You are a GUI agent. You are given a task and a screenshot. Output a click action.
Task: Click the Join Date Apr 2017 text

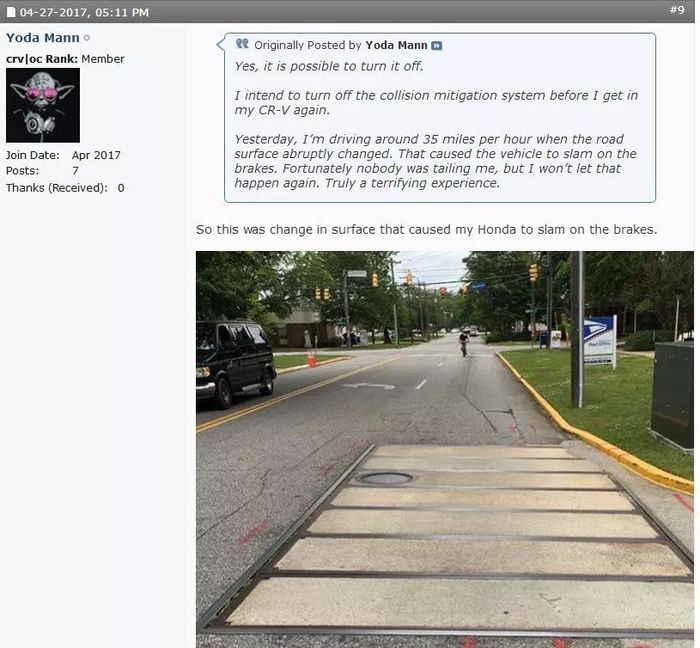click(x=63, y=155)
